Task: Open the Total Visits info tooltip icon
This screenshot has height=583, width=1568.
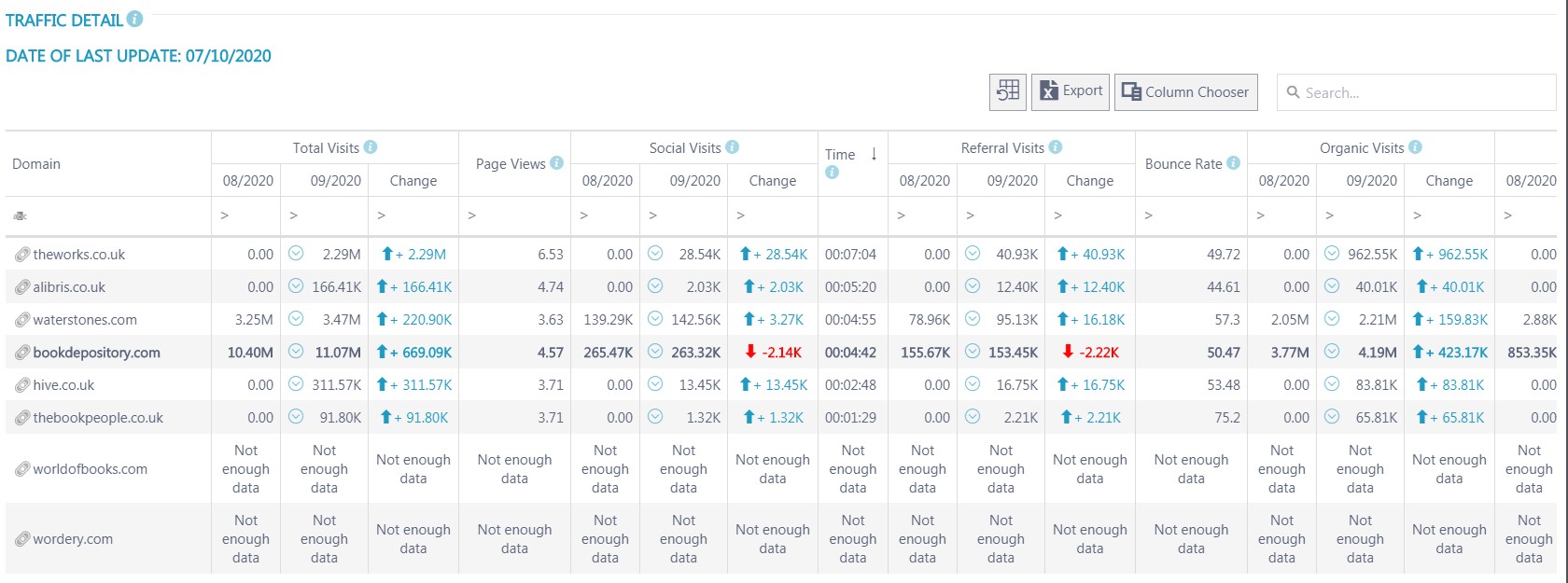Action: click(x=371, y=147)
